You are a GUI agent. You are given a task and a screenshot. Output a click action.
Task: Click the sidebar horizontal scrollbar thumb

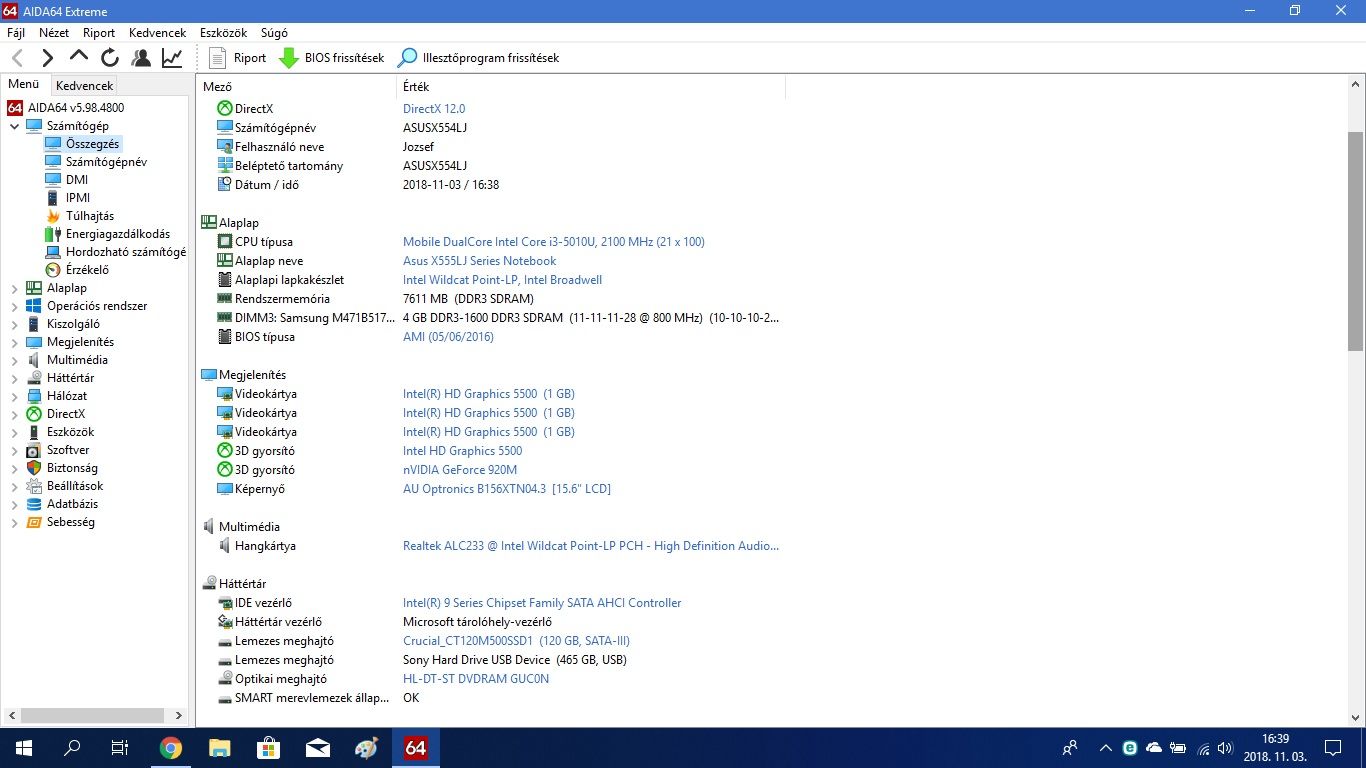tap(93, 716)
